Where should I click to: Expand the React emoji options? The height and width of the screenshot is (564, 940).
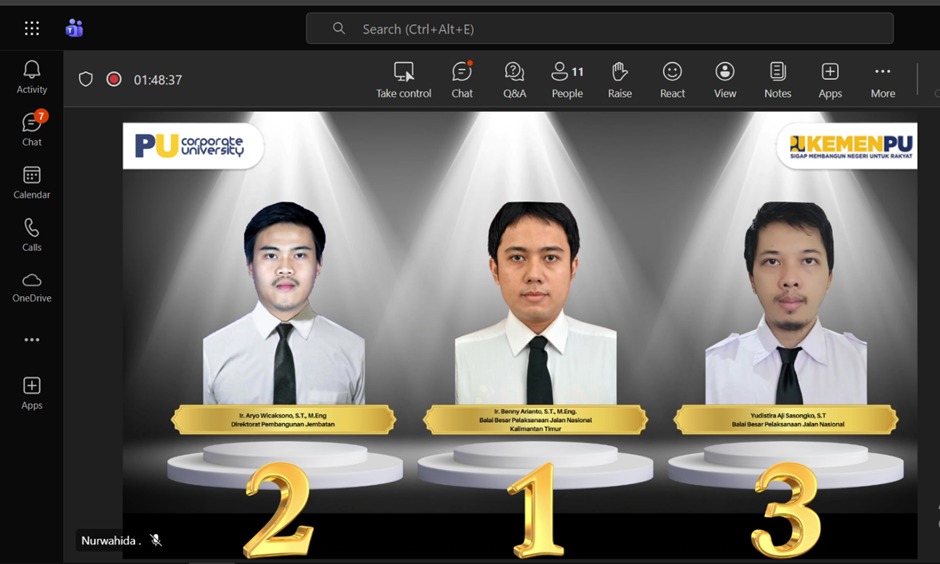pyautogui.click(x=672, y=79)
